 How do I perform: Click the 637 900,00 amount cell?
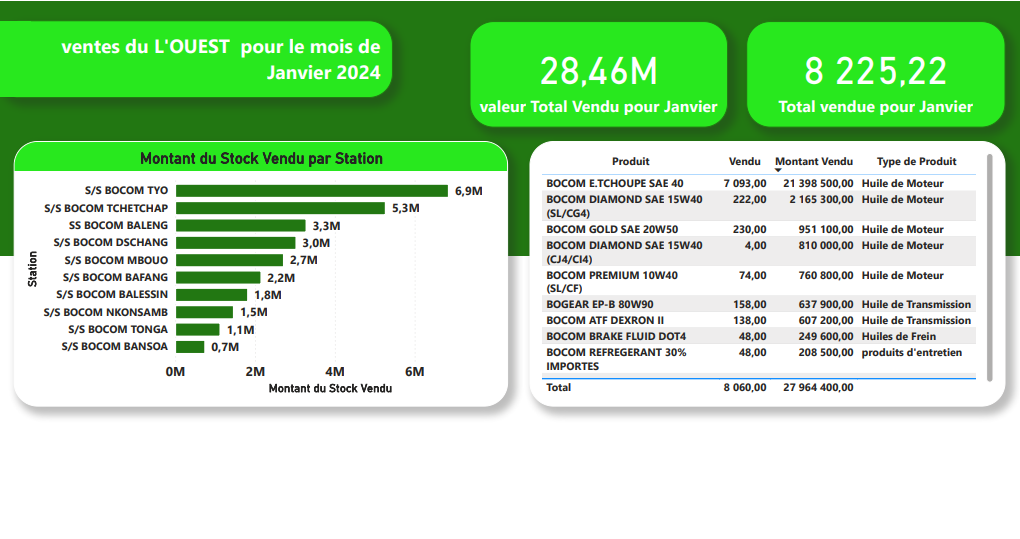[825, 304]
